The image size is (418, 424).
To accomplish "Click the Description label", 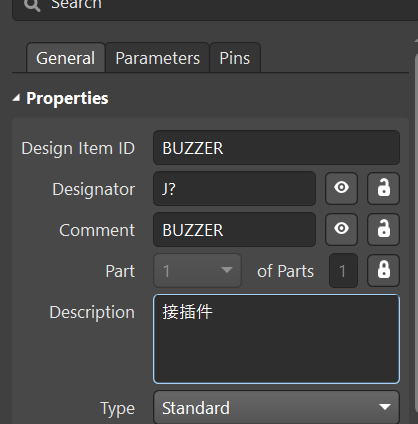I will [92, 312].
